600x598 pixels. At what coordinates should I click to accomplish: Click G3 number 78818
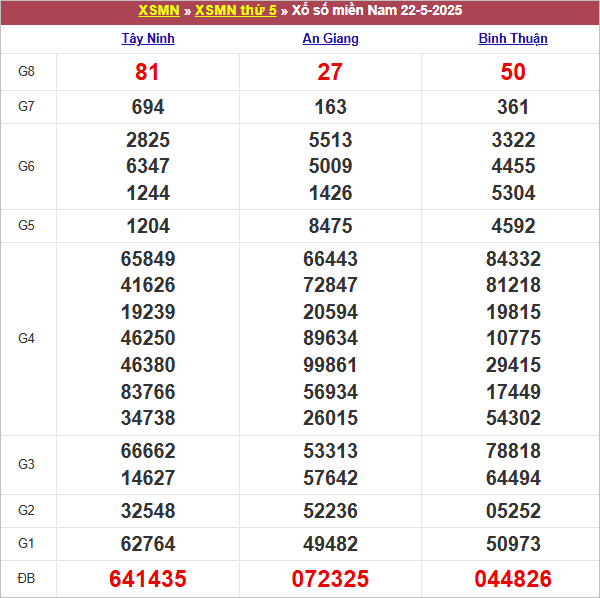click(x=514, y=451)
